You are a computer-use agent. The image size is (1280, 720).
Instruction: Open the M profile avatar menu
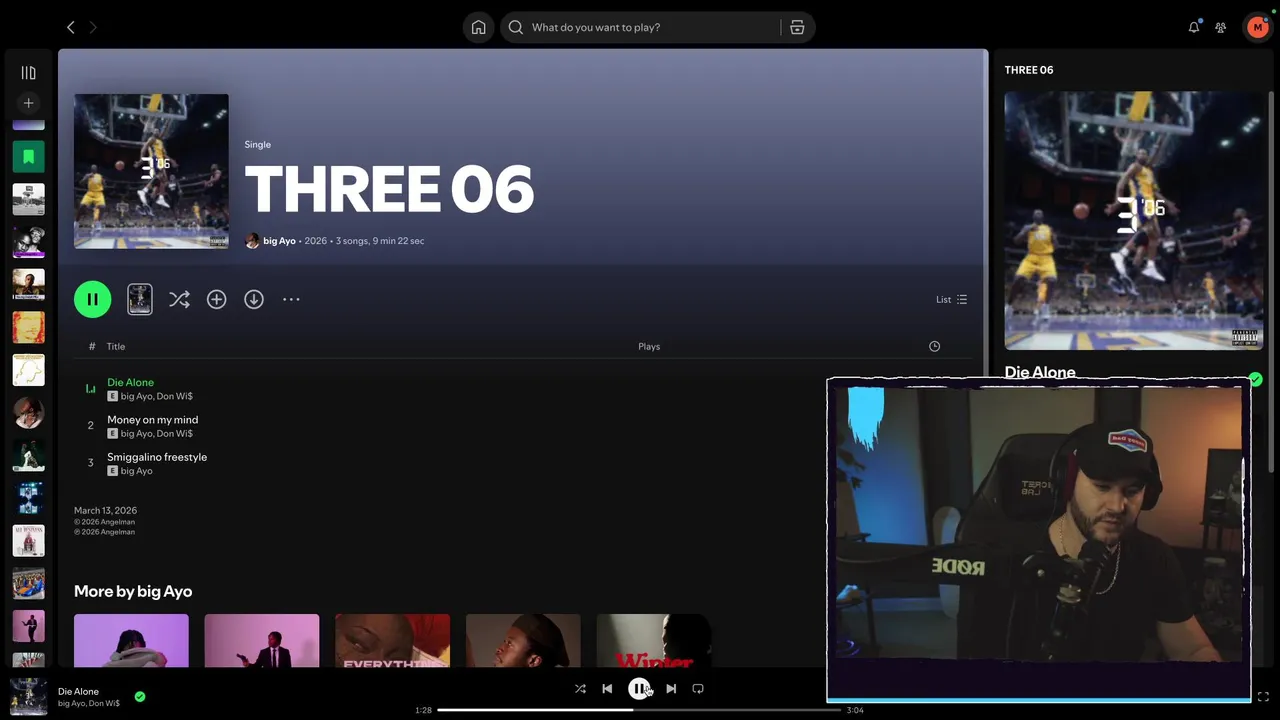tap(1257, 27)
